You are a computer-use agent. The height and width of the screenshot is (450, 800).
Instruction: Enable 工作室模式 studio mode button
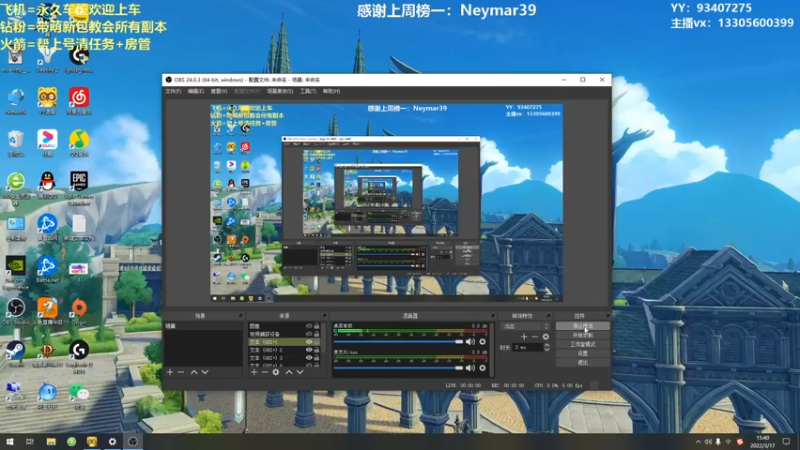582,344
